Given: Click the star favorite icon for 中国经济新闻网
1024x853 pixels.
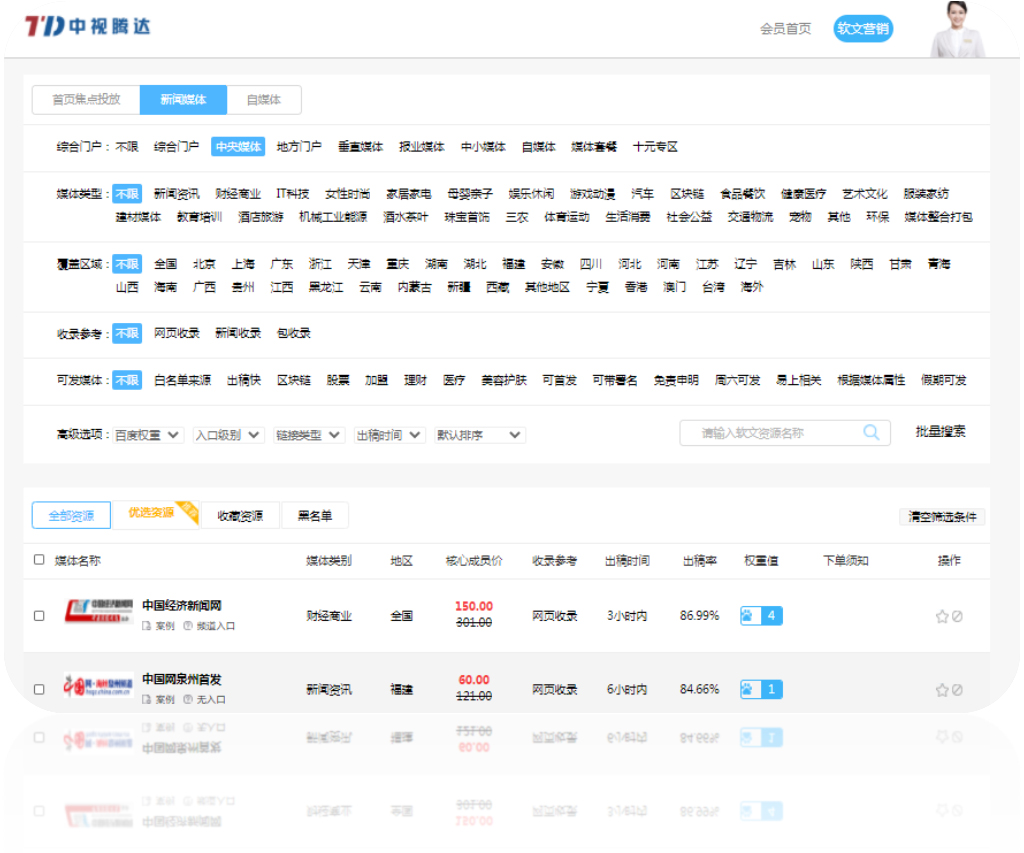Looking at the screenshot, I should tap(942, 616).
